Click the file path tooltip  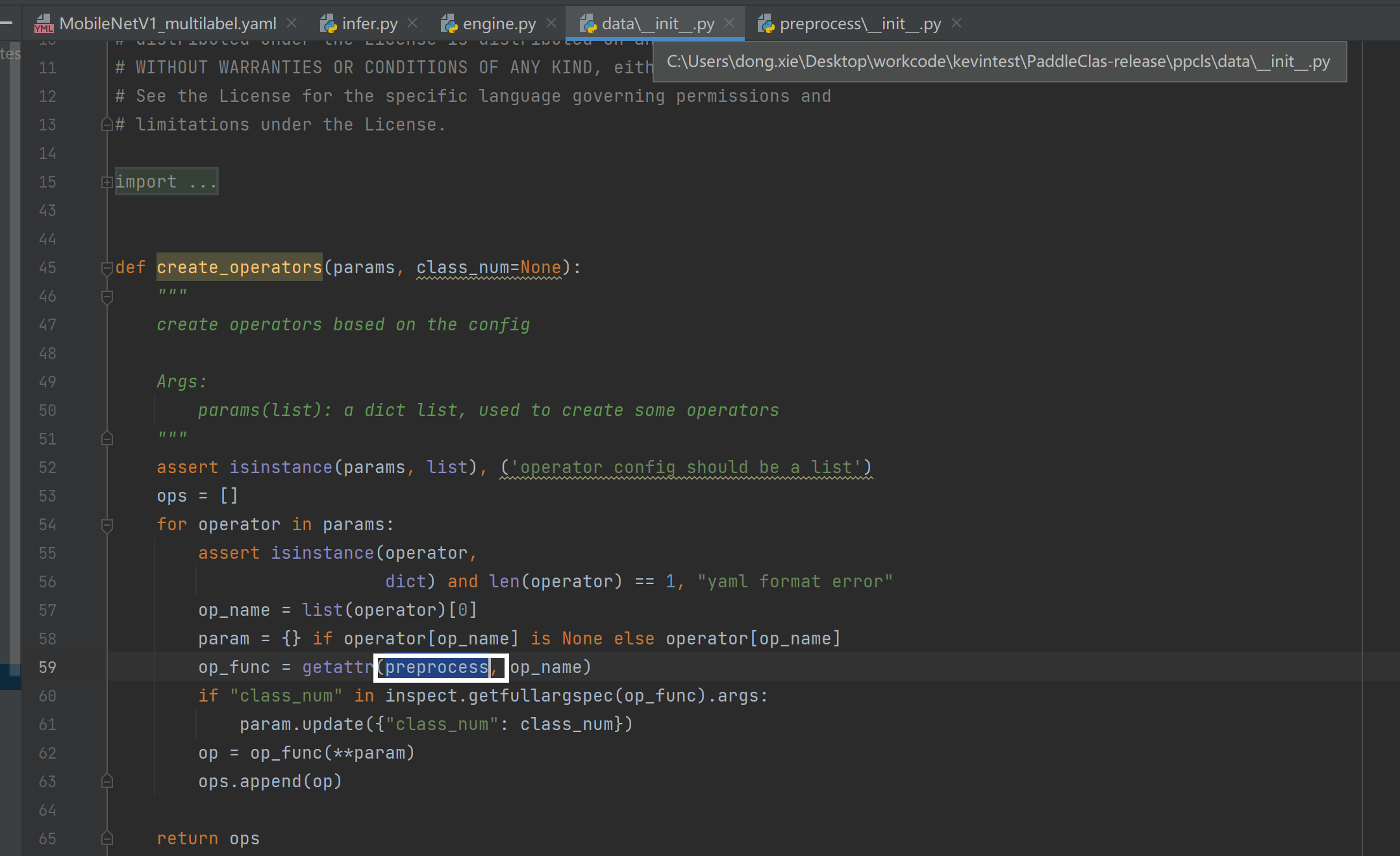(x=999, y=62)
